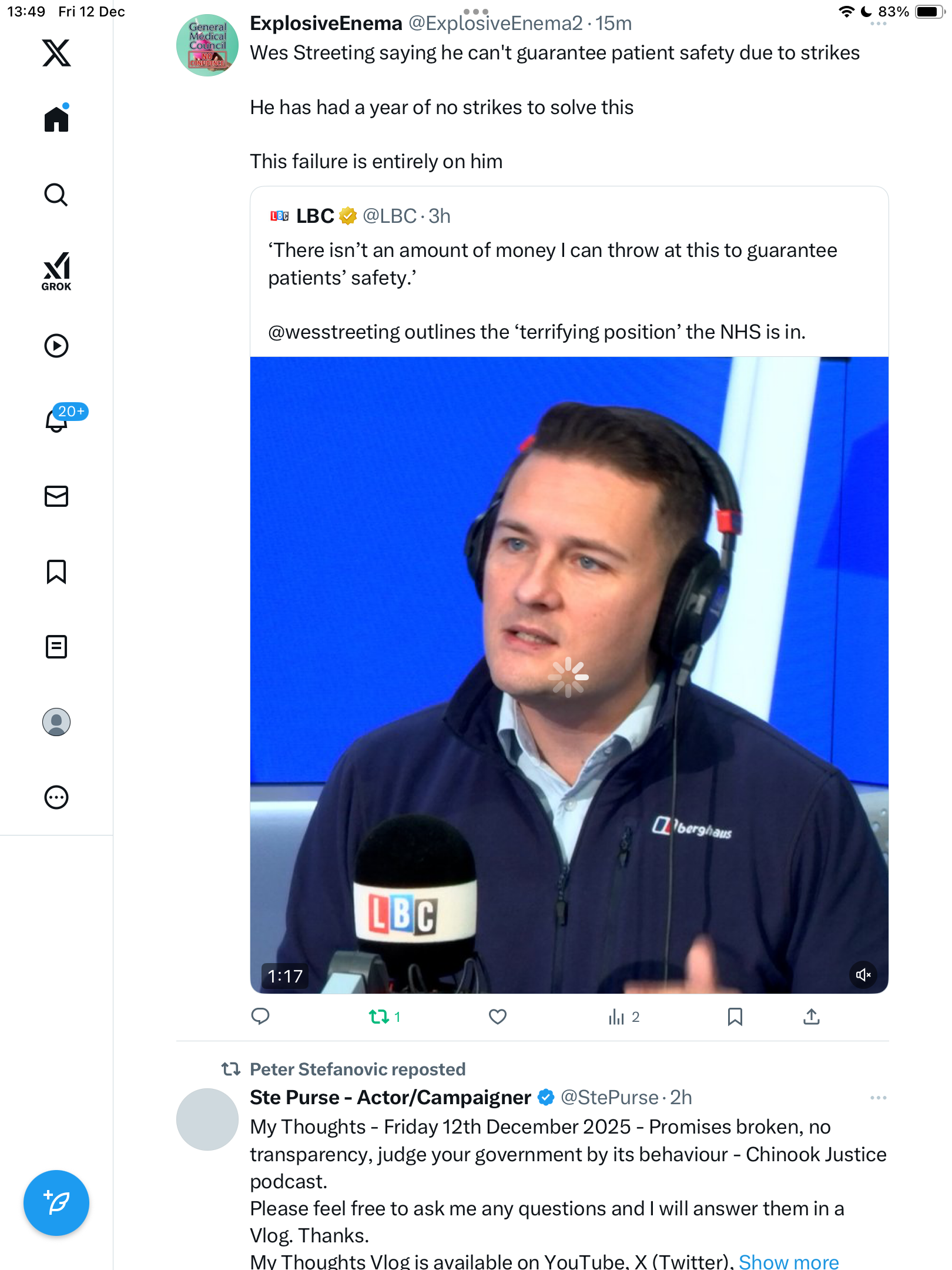Open your profile from the sidebar
This screenshot has width=952, height=1270.
coord(56,722)
